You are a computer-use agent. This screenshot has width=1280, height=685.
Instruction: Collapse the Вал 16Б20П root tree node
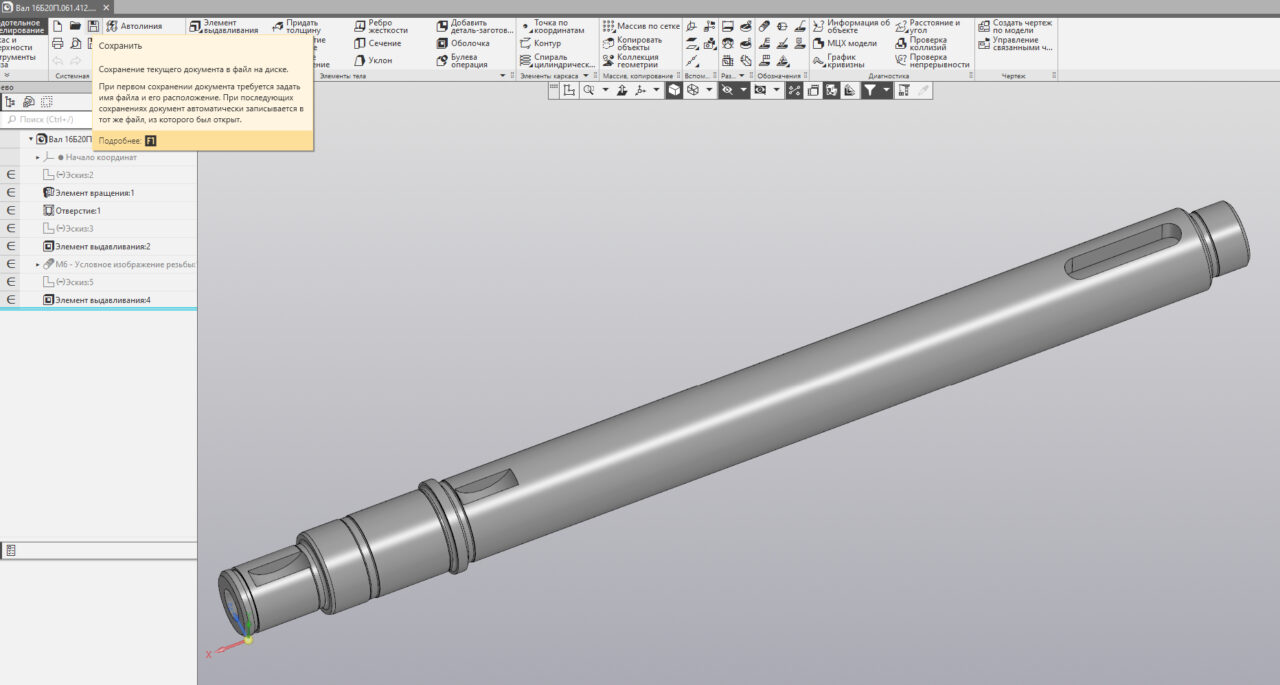coord(31,139)
